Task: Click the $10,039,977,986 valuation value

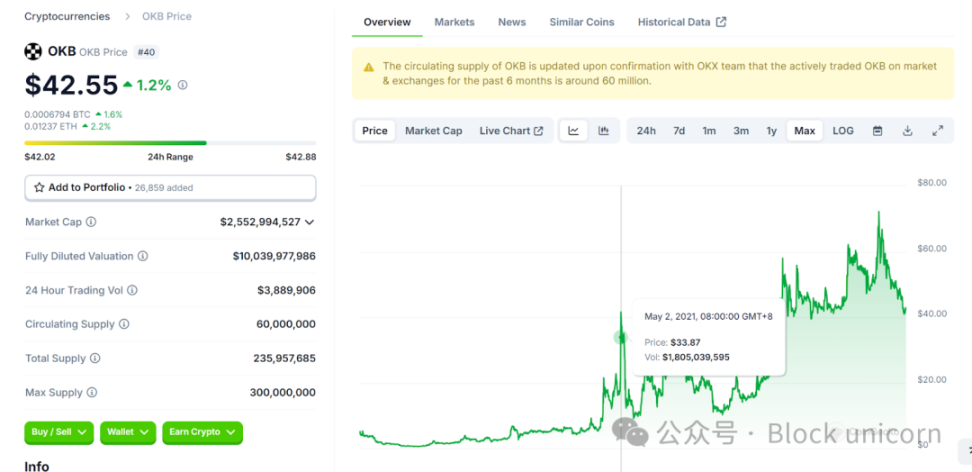Action: click(274, 256)
